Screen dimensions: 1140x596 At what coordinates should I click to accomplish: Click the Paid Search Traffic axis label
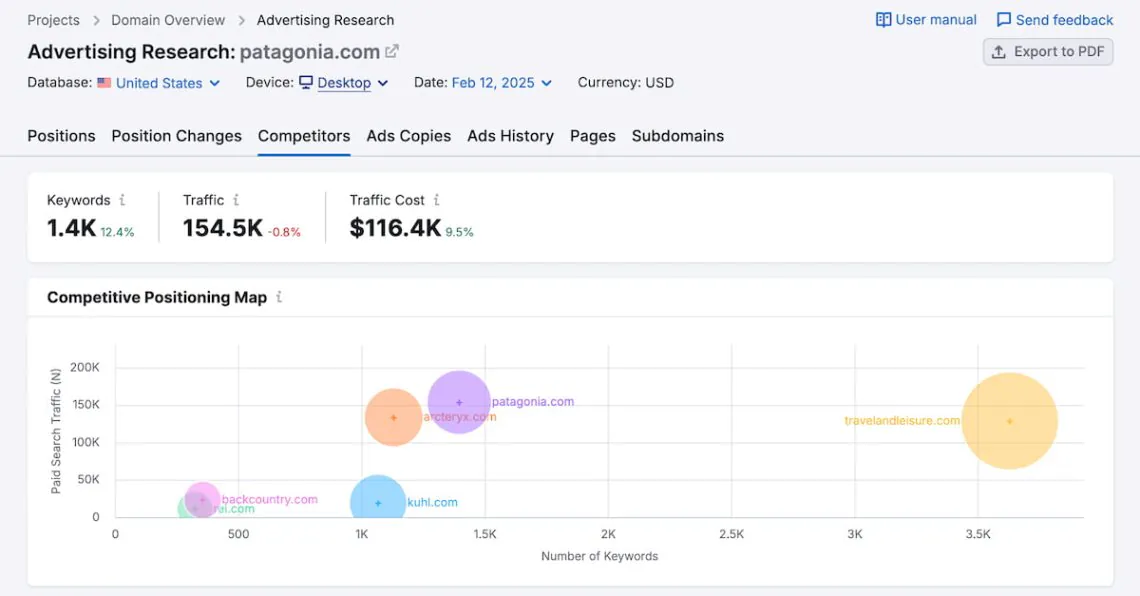(x=55, y=431)
